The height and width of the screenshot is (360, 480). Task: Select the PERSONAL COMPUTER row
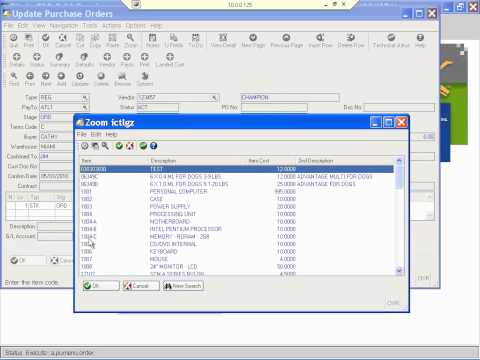point(237,192)
